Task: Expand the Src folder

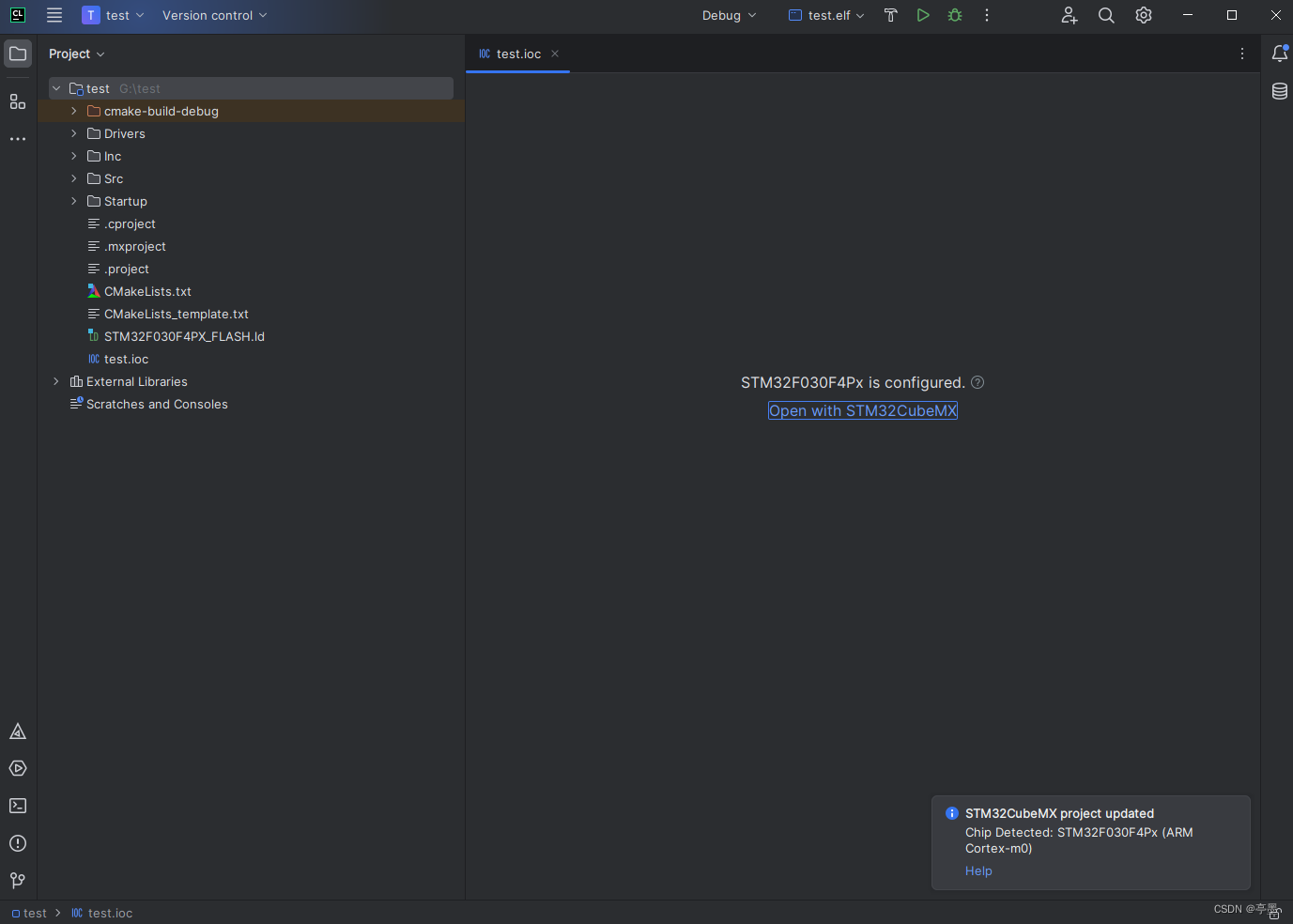Action: tap(74, 178)
